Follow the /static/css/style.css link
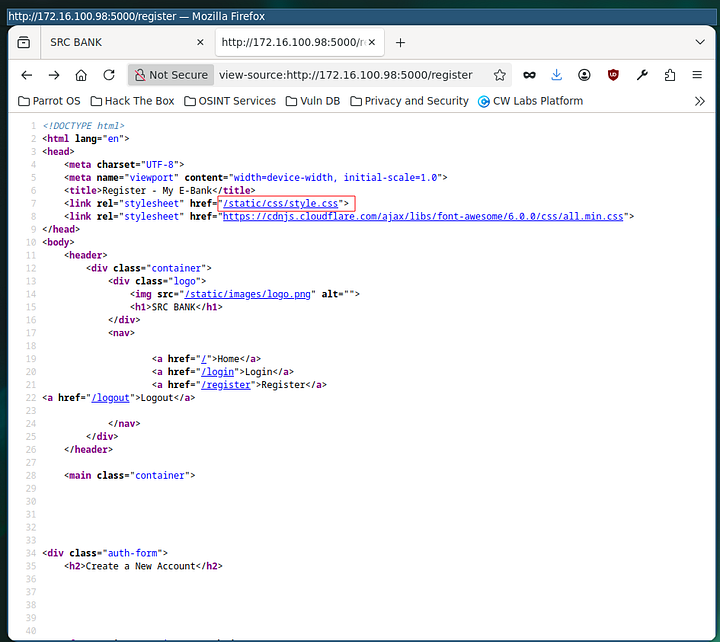 click(x=280, y=203)
